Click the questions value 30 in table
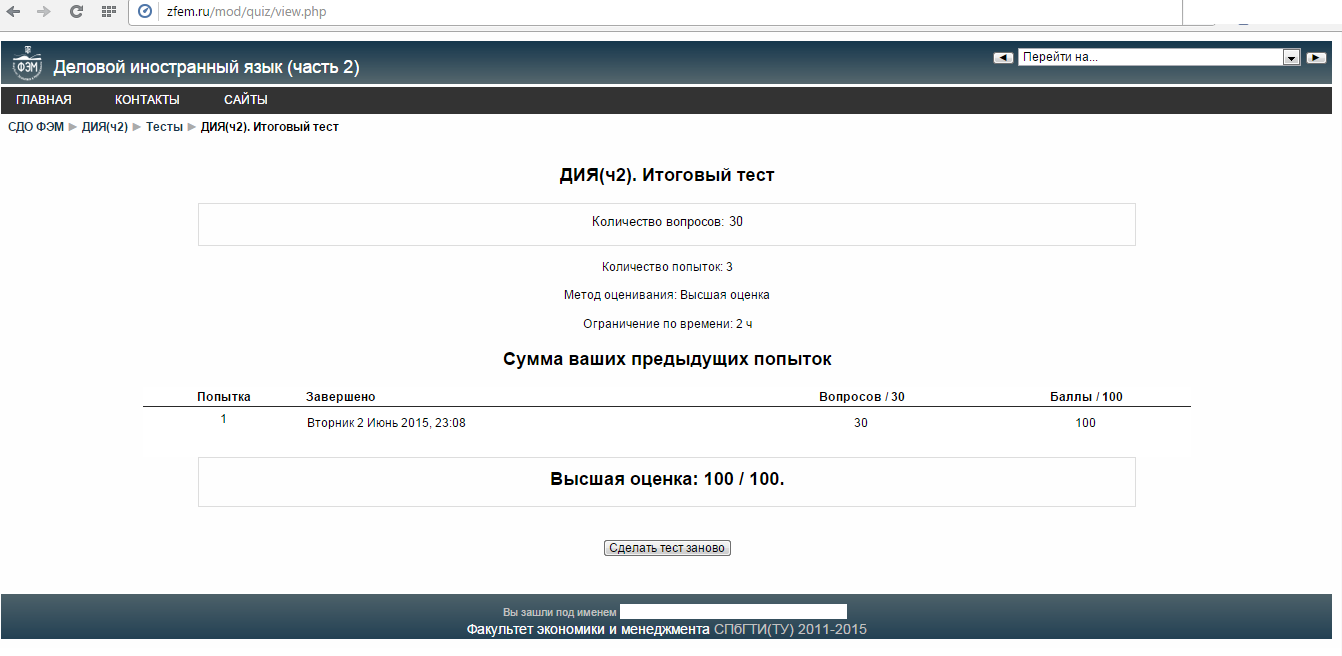The height and width of the screenshot is (656, 1342). [861, 423]
